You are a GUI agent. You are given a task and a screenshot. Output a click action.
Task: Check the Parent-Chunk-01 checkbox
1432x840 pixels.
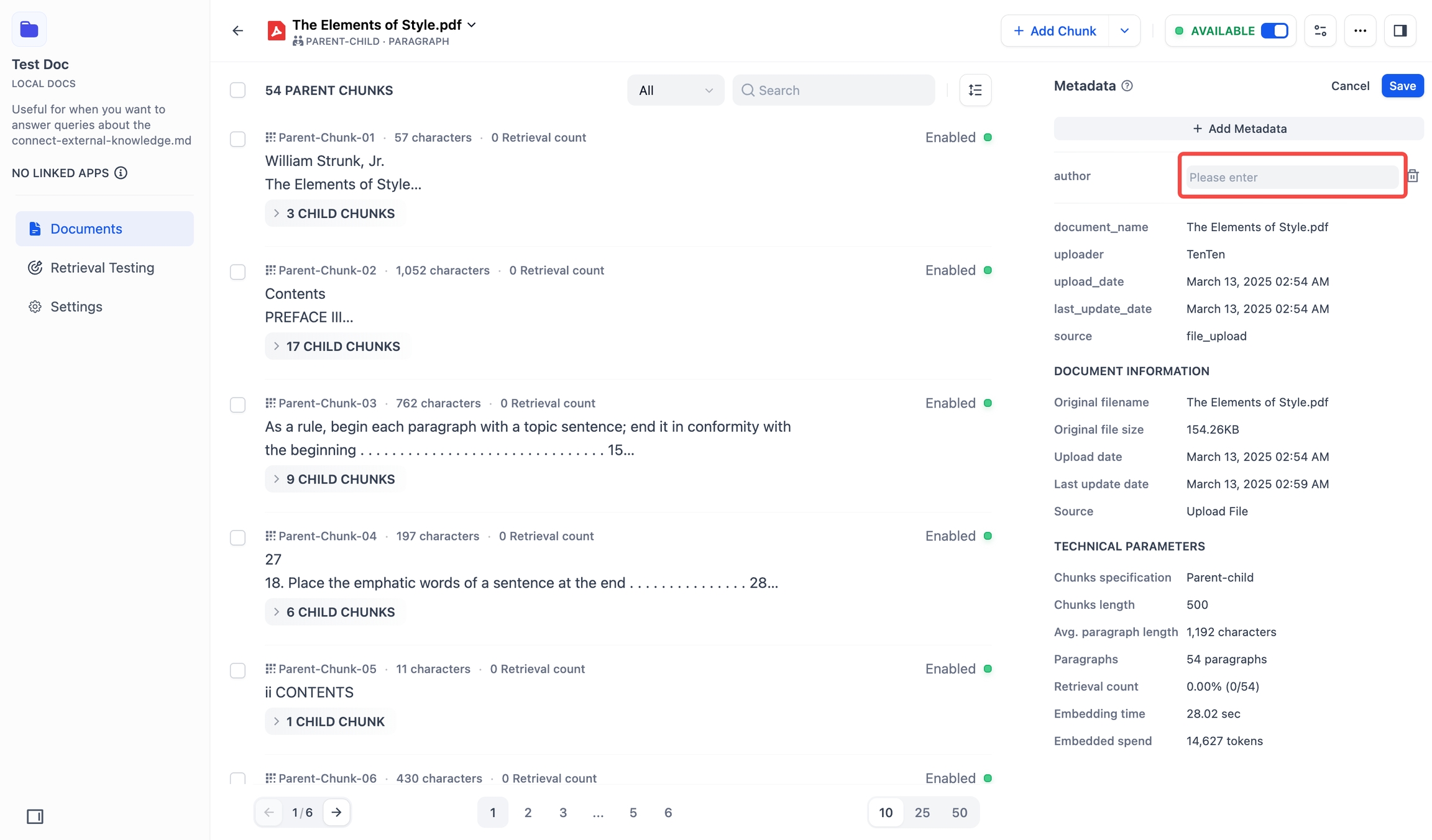click(237, 139)
